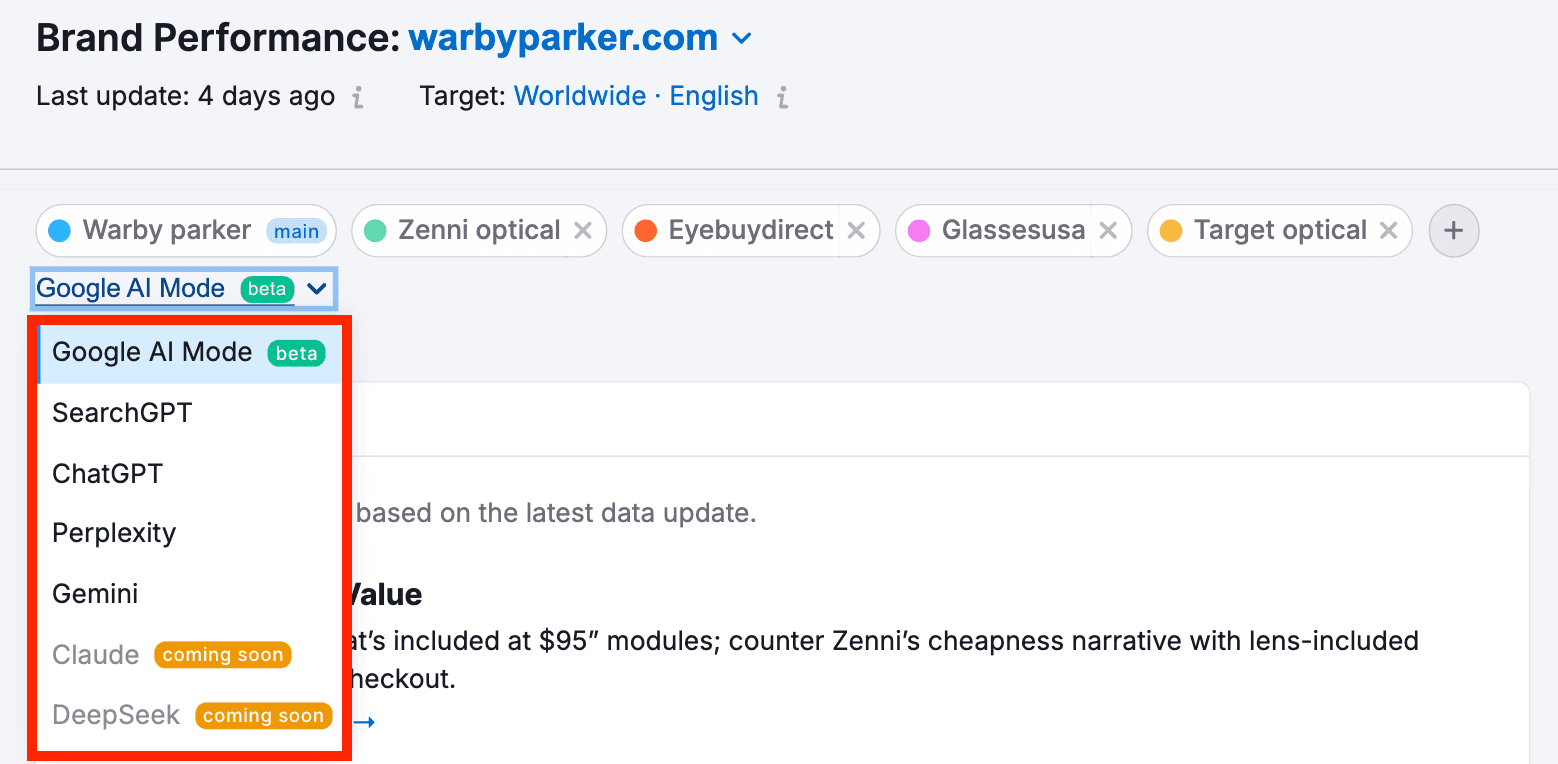Image resolution: width=1558 pixels, height=764 pixels.
Task: Remove the Eyebuydirect competitor chip
Action: tap(856, 231)
